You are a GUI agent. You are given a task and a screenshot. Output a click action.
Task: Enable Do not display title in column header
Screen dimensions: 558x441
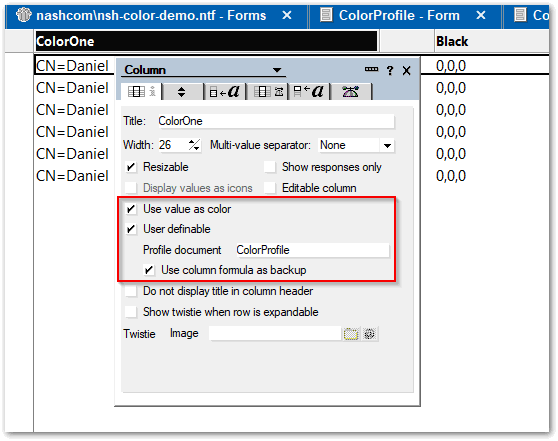click(x=131, y=291)
